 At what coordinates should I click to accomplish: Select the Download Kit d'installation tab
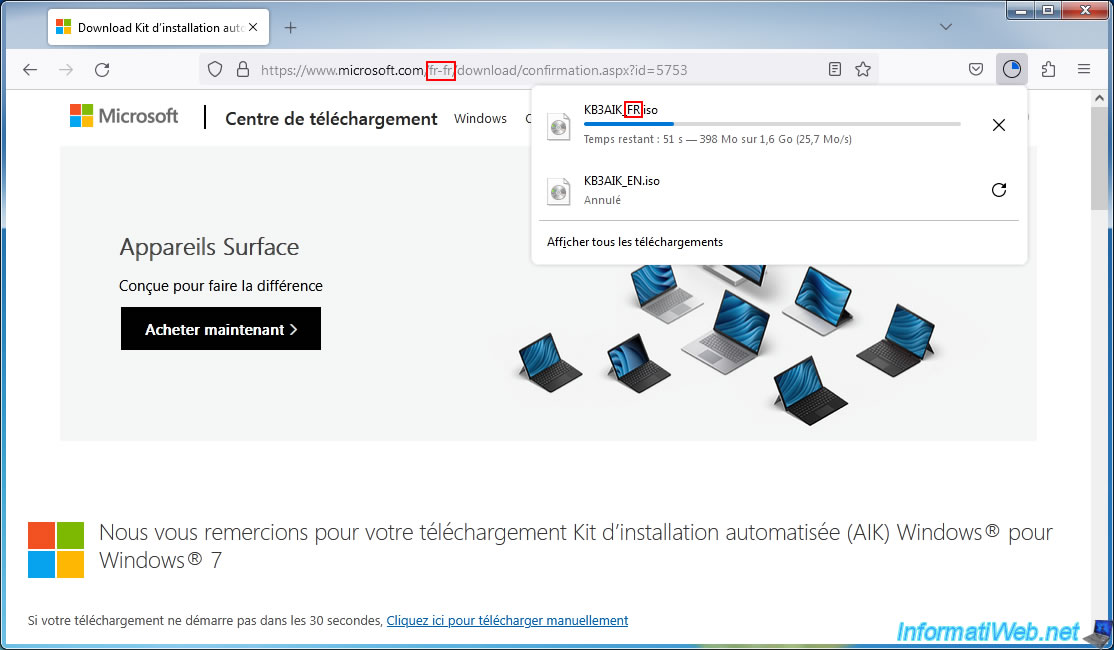click(x=150, y=27)
